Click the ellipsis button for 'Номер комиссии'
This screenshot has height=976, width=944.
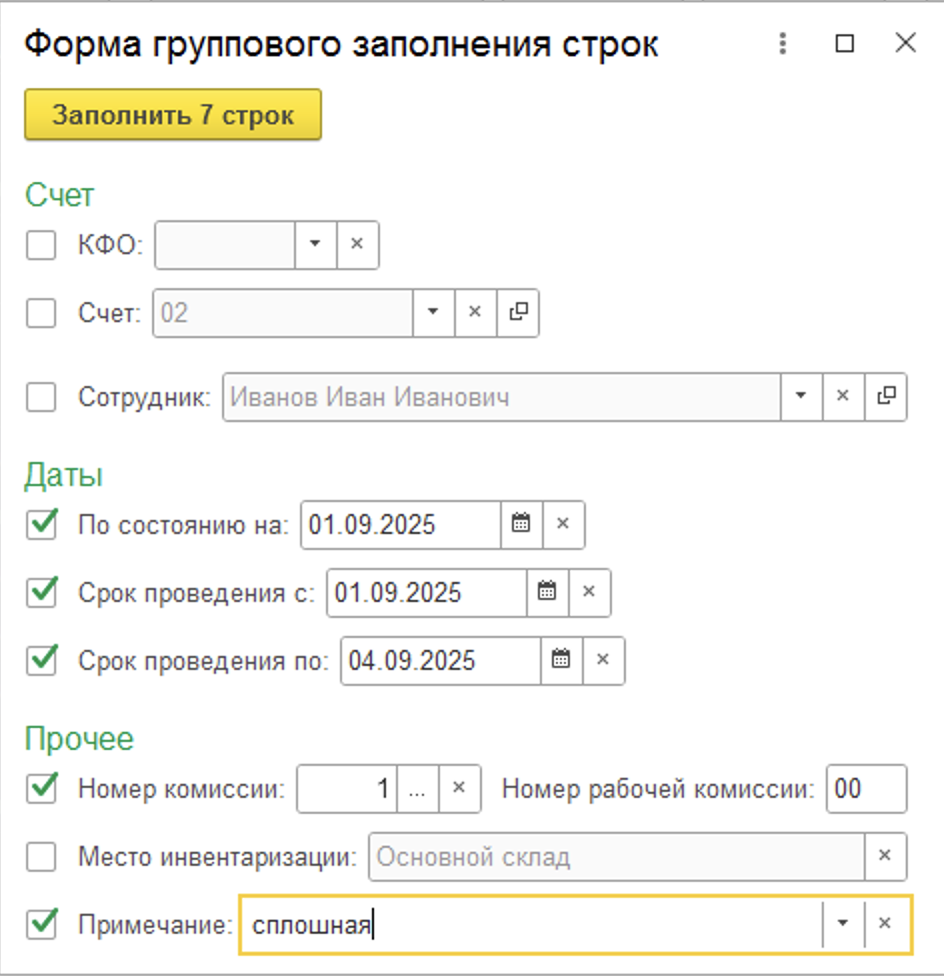click(417, 788)
